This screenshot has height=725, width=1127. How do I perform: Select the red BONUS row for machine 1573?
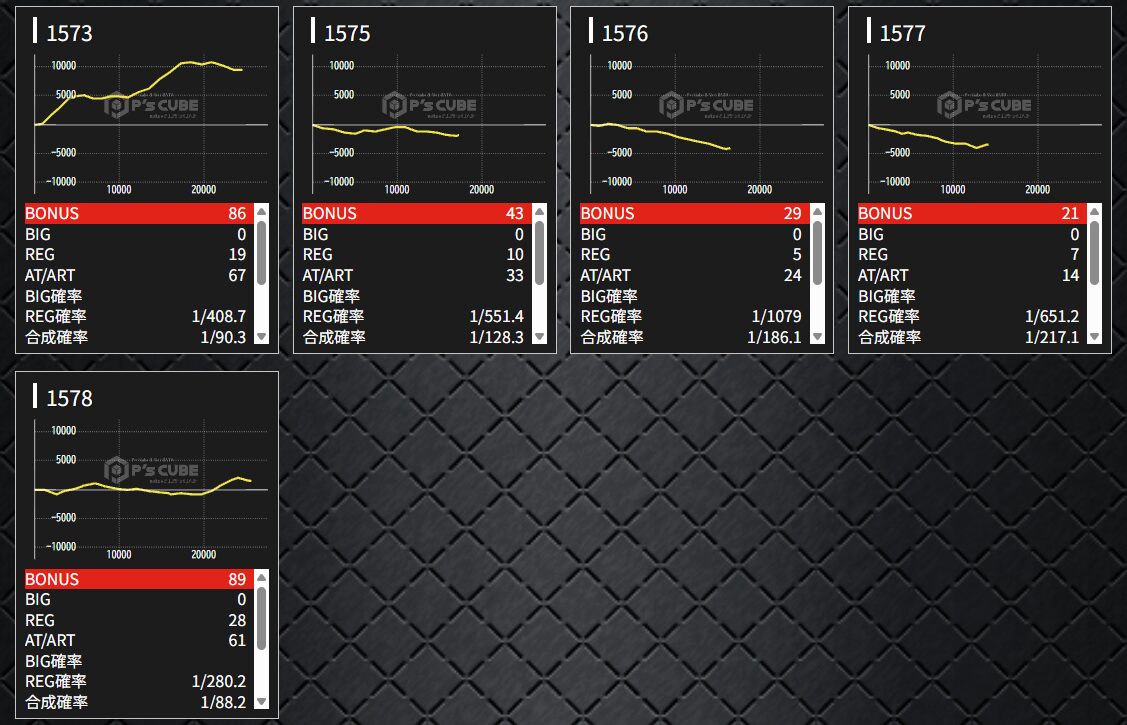pyautogui.click(x=136, y=213)
